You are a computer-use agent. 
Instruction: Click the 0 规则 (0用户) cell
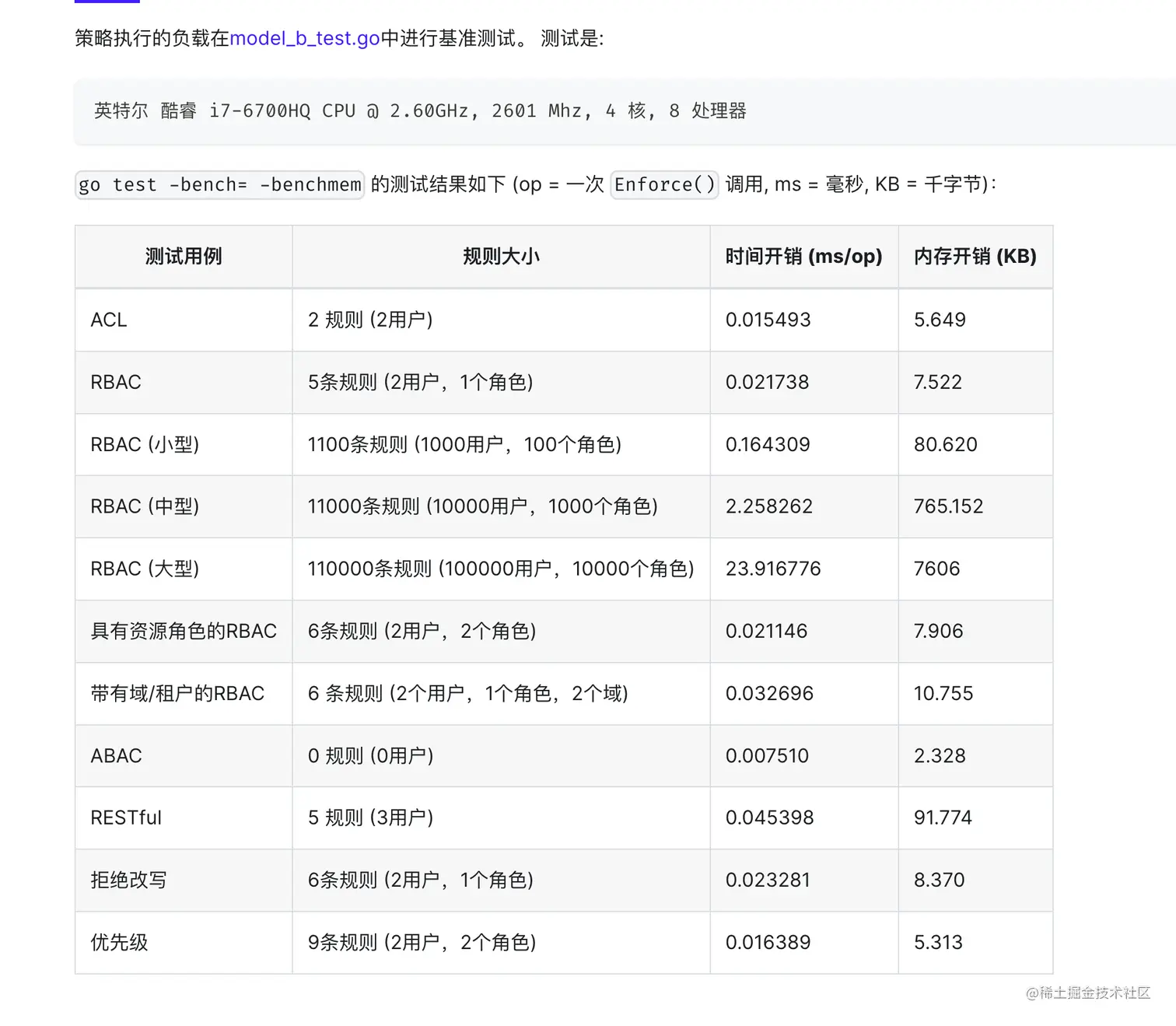click(x=501, y=755)
